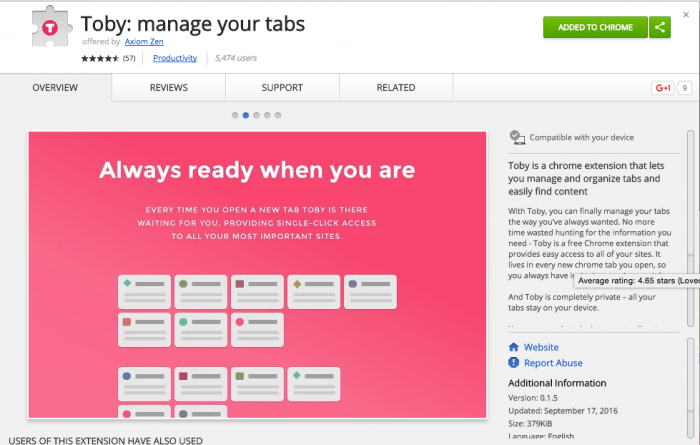Click the share icon button

pyautogui.click(x=660, y=27)
